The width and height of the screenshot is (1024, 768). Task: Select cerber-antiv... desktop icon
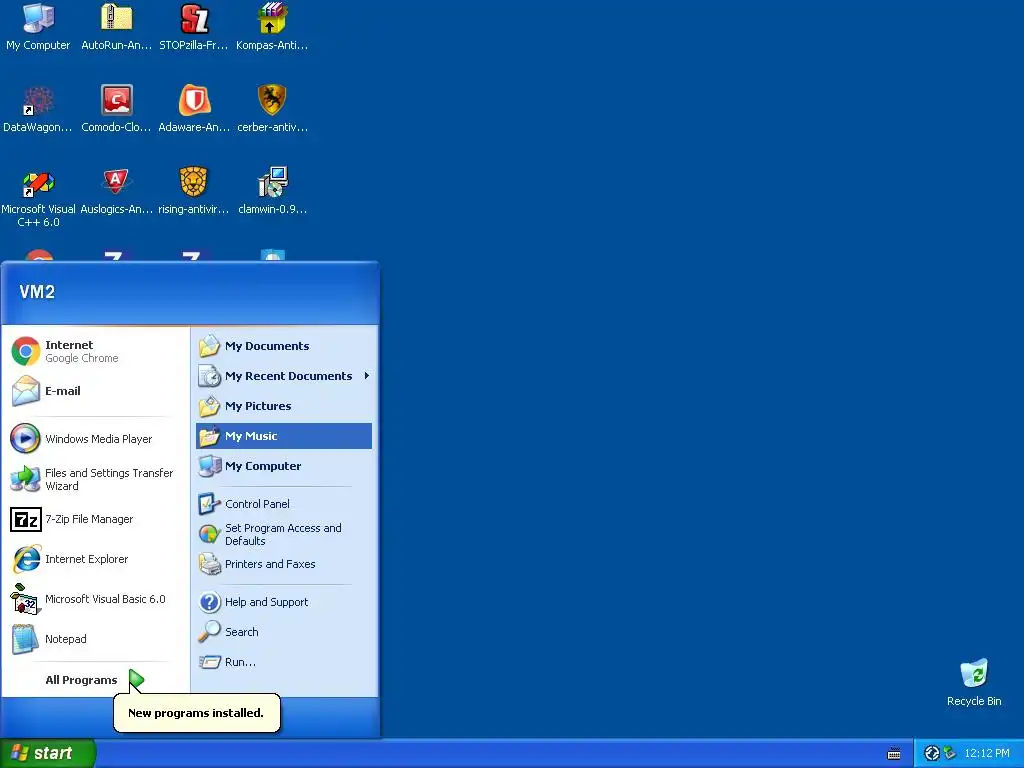[x=272, y=108]
